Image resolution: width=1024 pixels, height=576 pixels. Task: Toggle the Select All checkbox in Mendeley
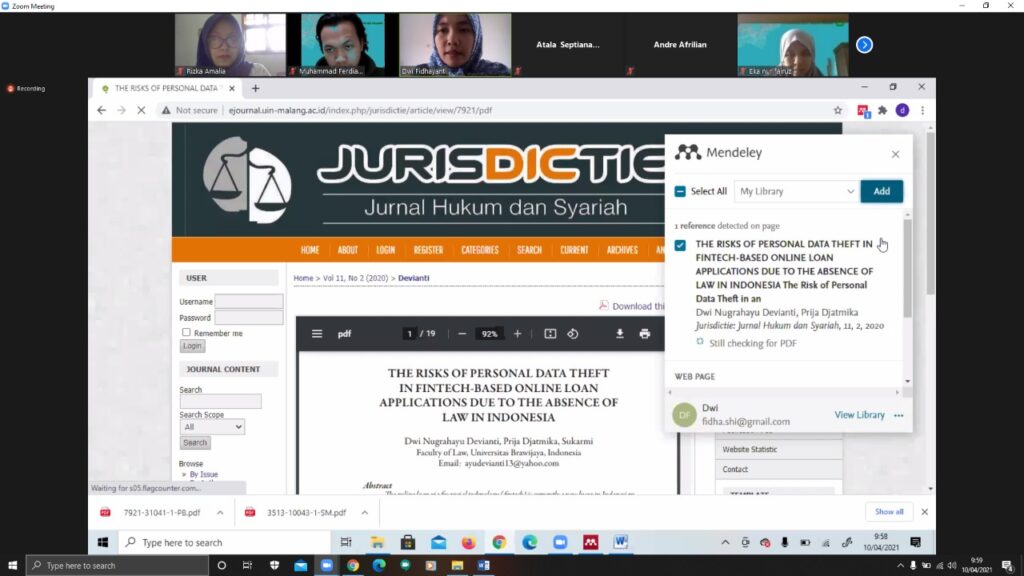tap(680, 191)
